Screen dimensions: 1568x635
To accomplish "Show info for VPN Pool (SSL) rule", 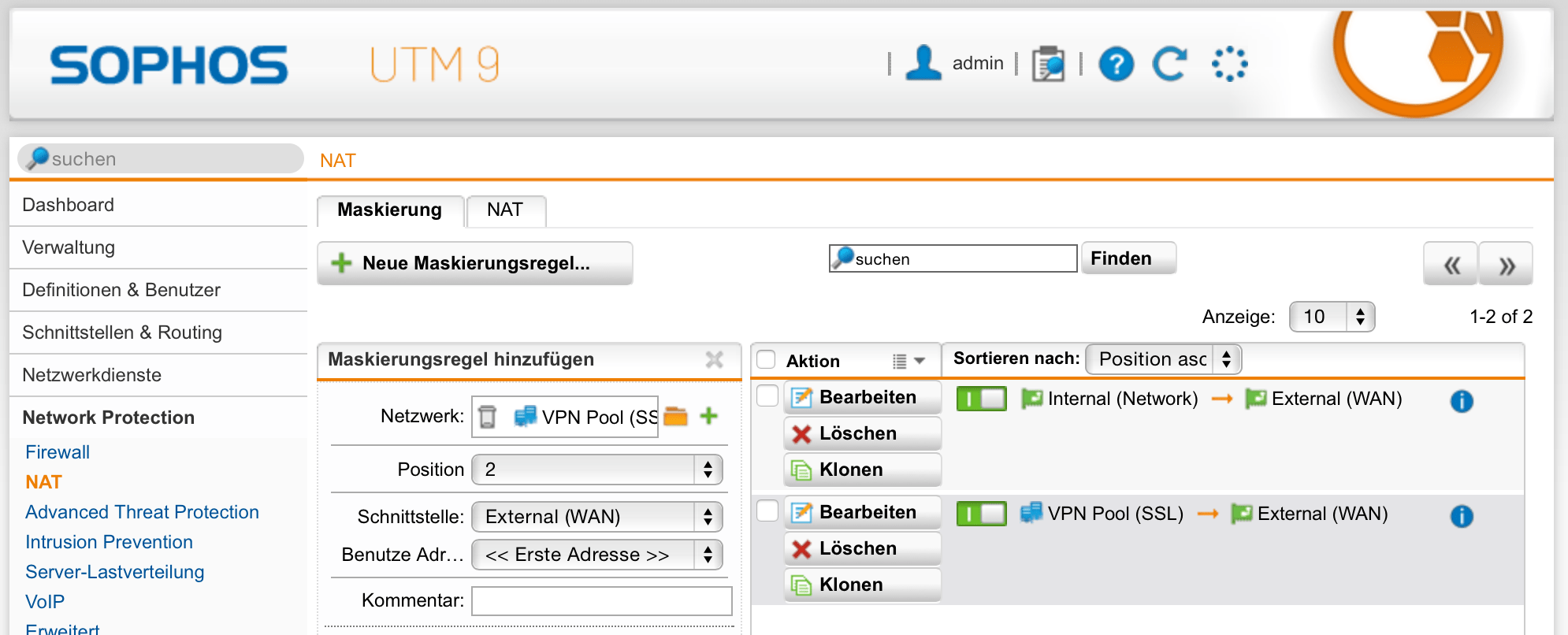I will (1462, 516).
